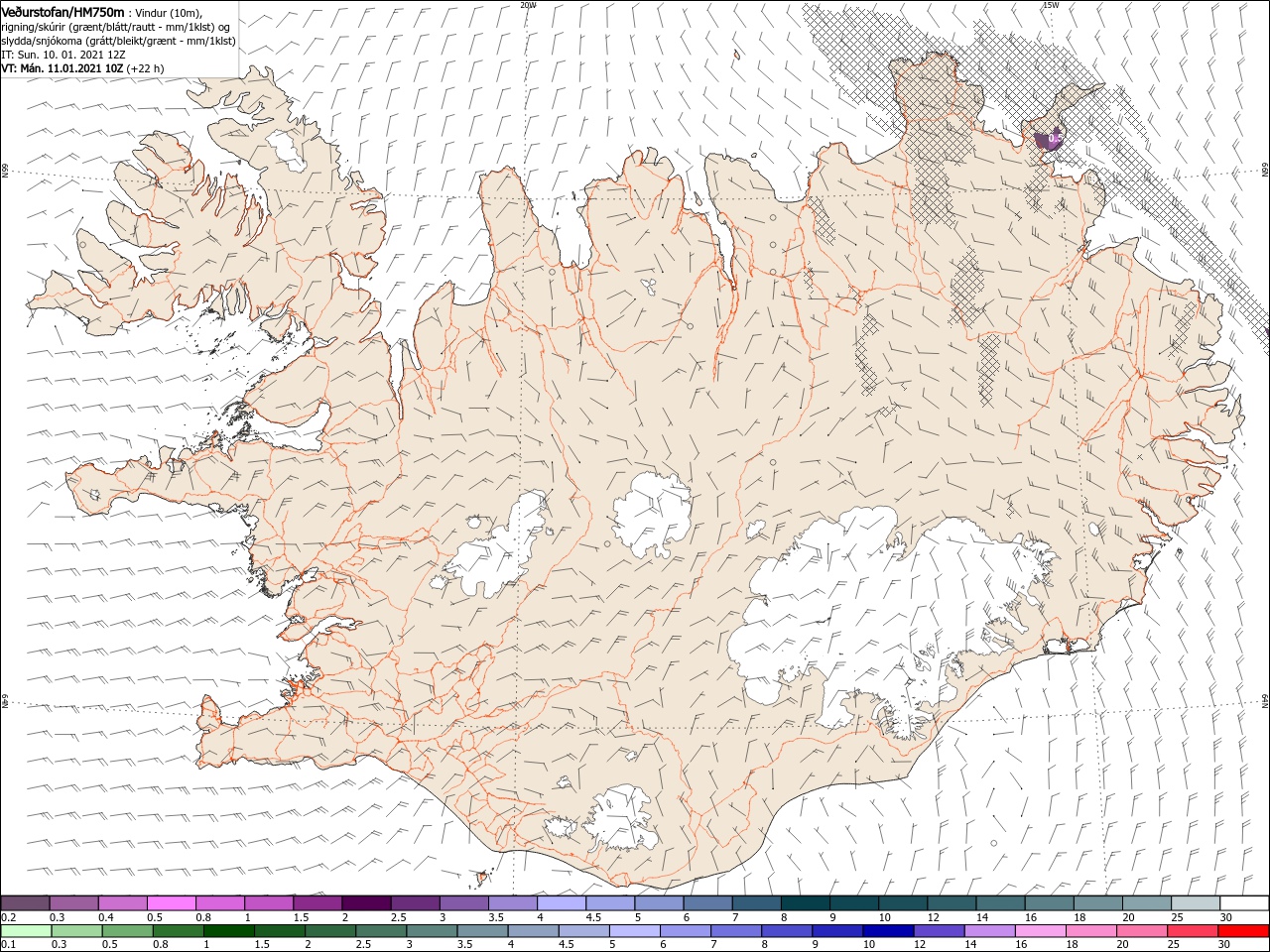Select the lower legend swatch labeled 14
The width and height of the screenshot is (1270, 952).
click(990, 930)
